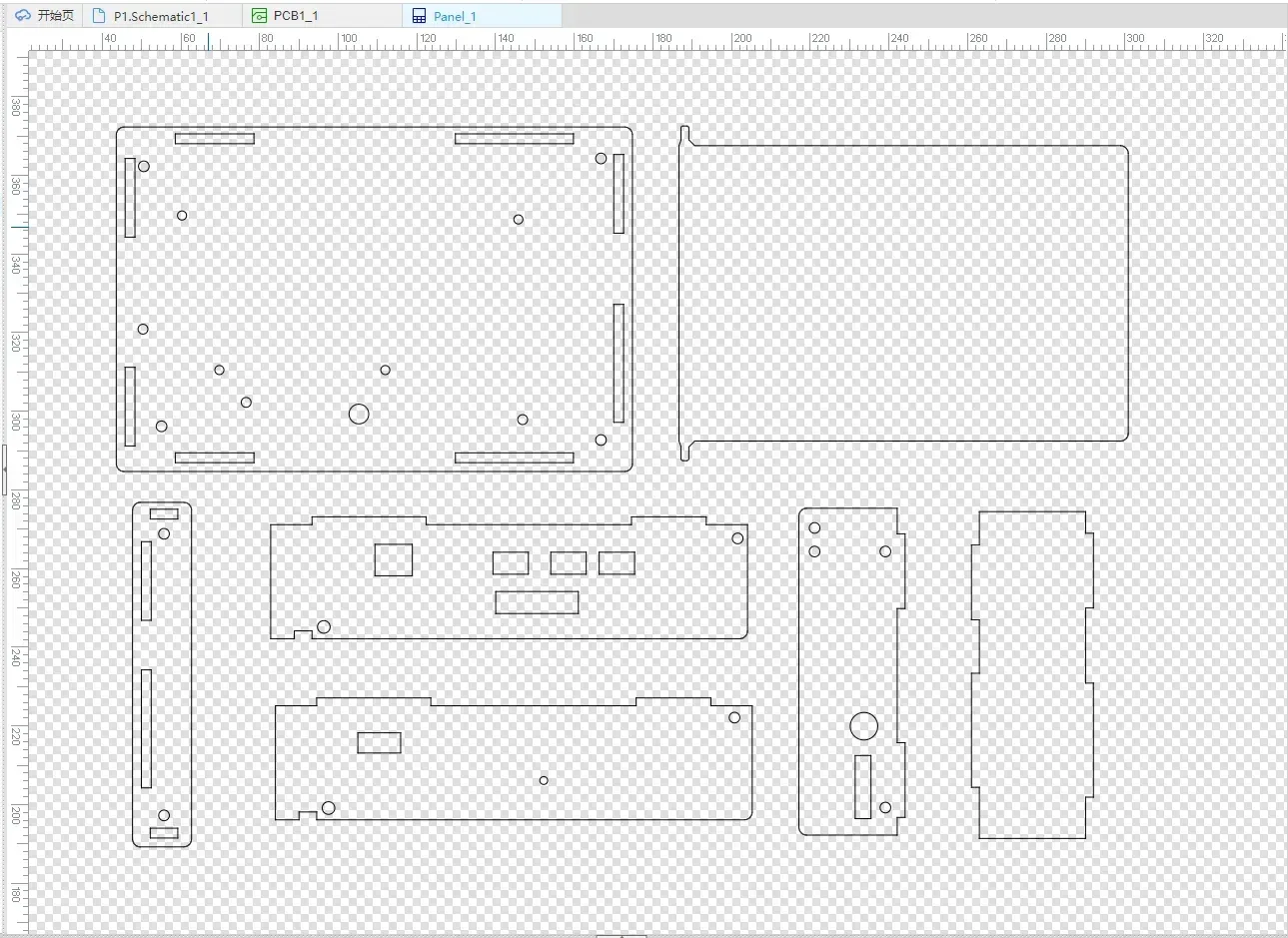Screen dimensions: 1288x938
Task: Select the top-left horizontal slot of the base panel
Action: tap(215, 139)
